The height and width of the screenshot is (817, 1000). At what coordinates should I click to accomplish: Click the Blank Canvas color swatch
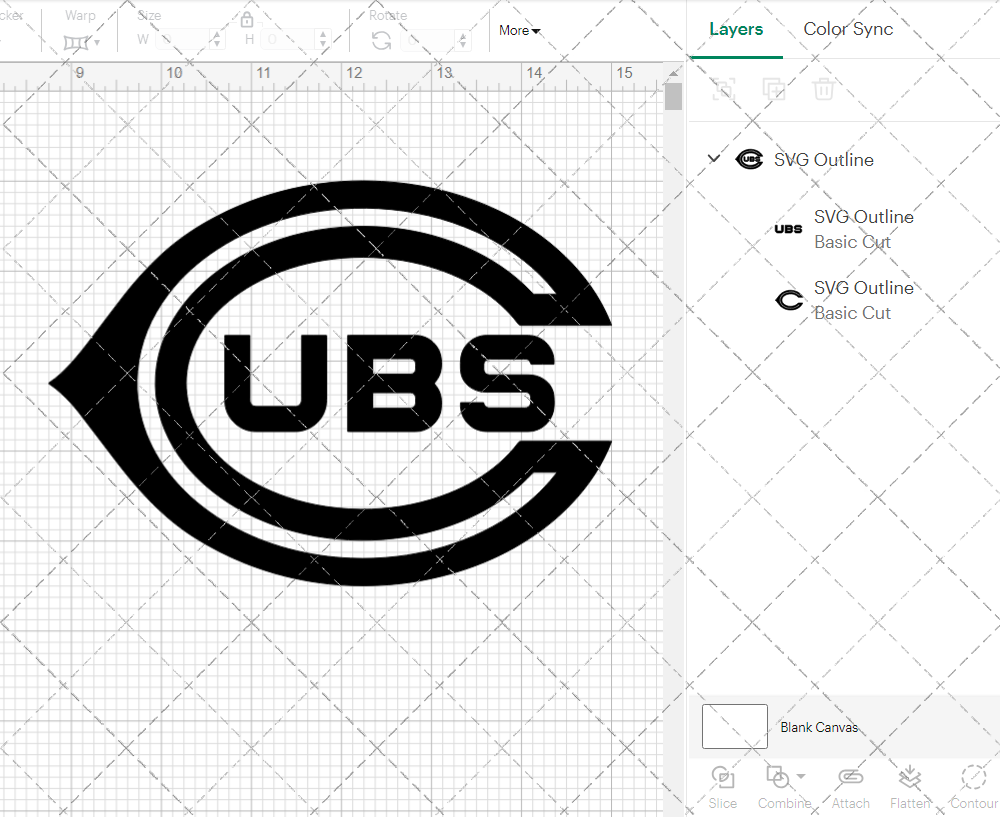734,726
